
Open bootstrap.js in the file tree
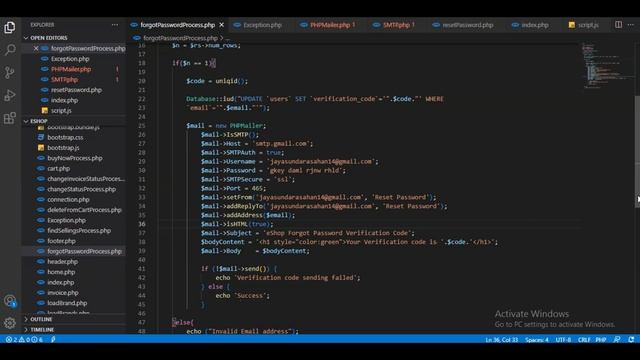(x=63, y=148)
